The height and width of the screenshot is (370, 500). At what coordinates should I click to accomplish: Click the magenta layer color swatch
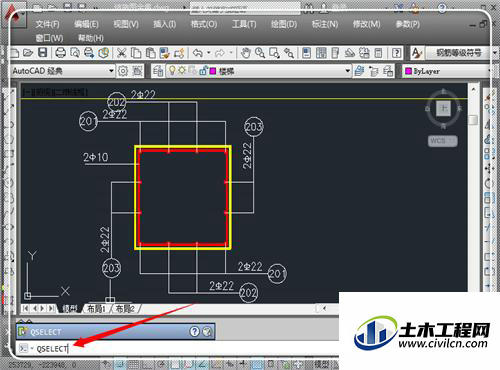pyautogui.click(x=213, y=71)
